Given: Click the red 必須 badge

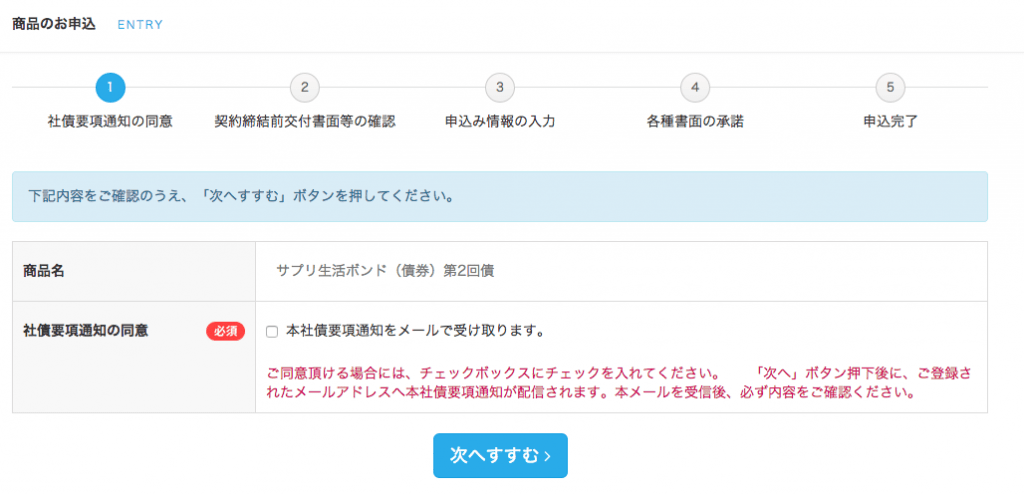Looking at the screenshot, I should [226, 331].
